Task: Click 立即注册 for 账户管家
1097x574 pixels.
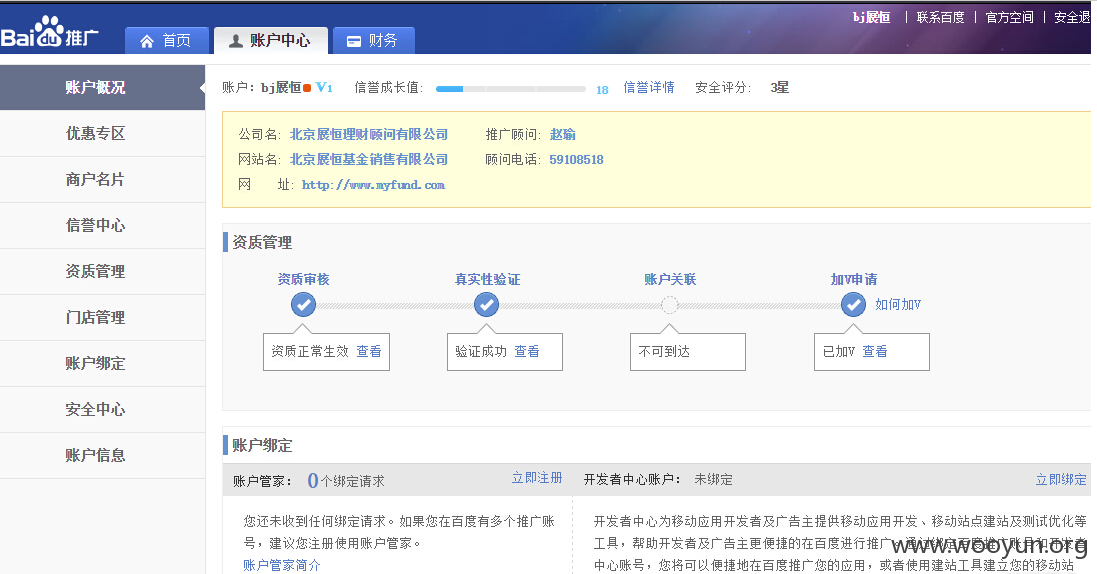Action: (537, 478)
